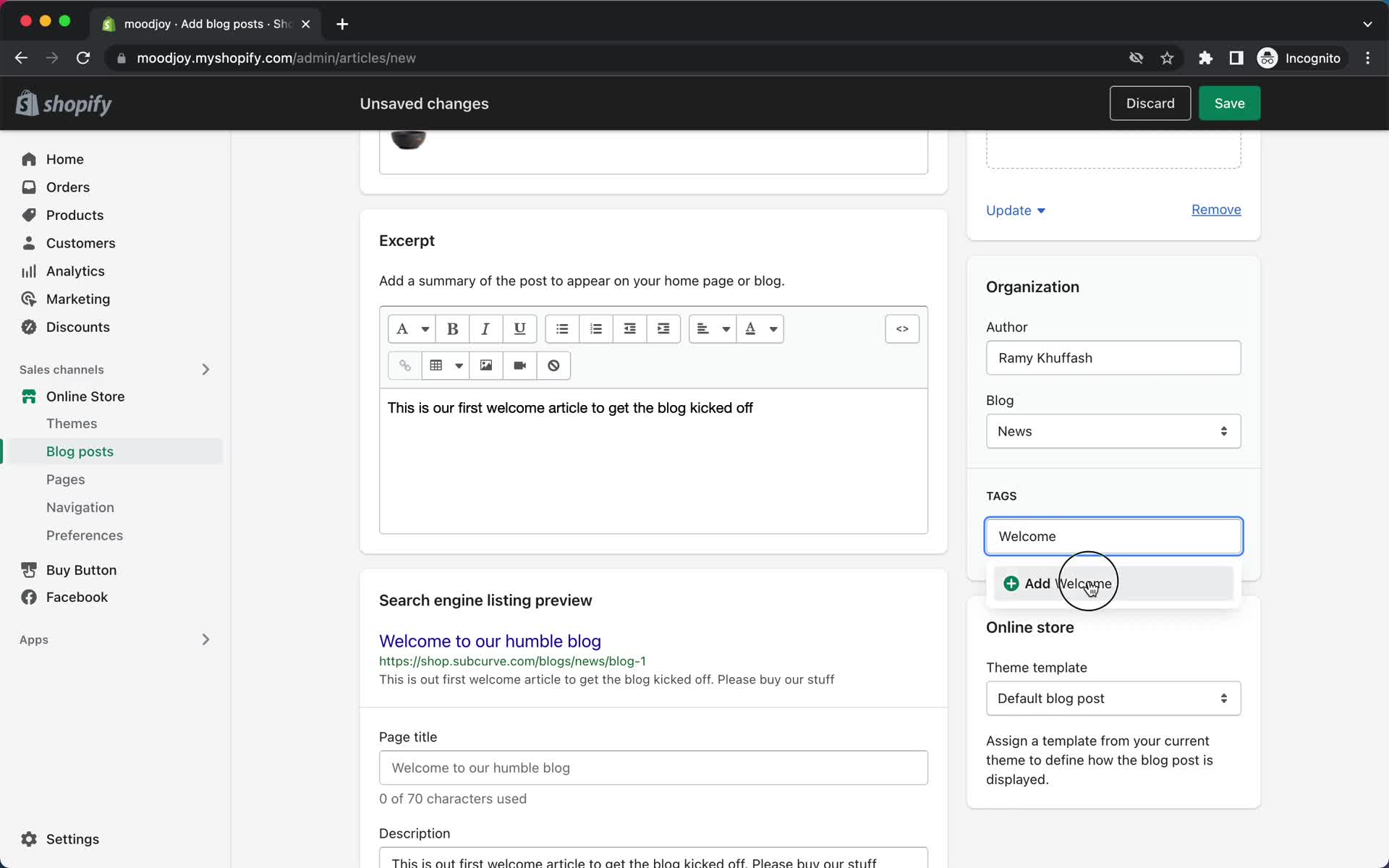Viewport: 1389px width, 868px height.
Task: Open Marketing section
Action: [78, 299]
